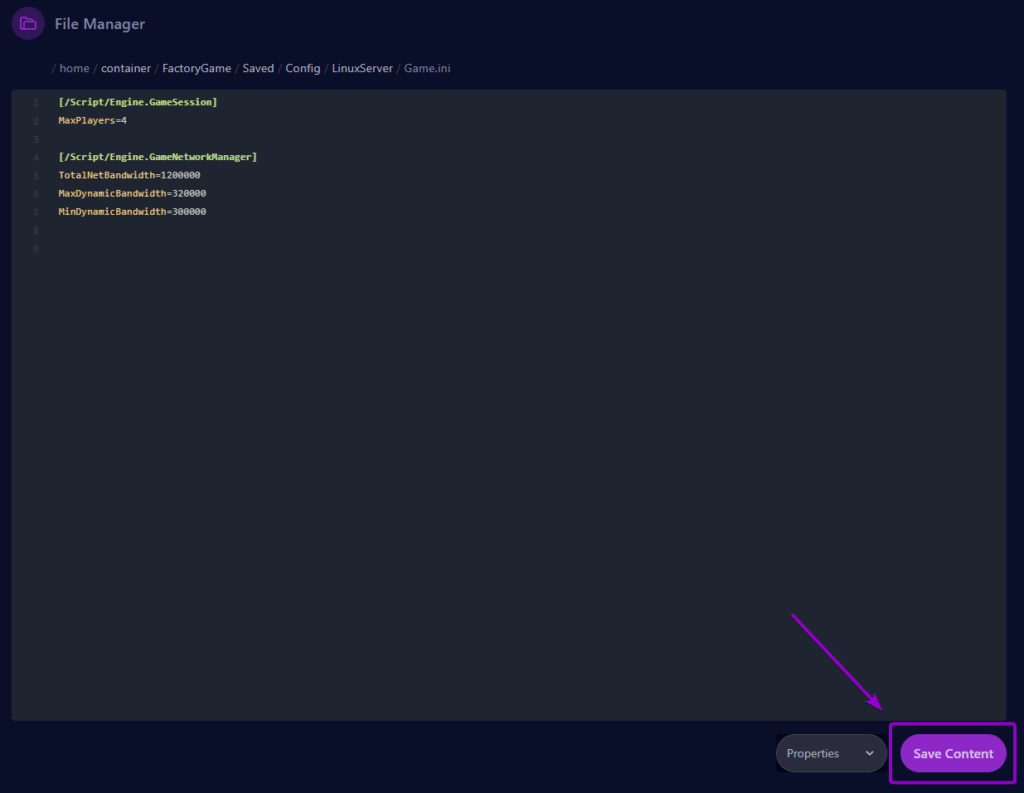Open the Properties syntax dropdown
The height and width of the screenshot is (793, 1024).
click(x=830, y=753)
